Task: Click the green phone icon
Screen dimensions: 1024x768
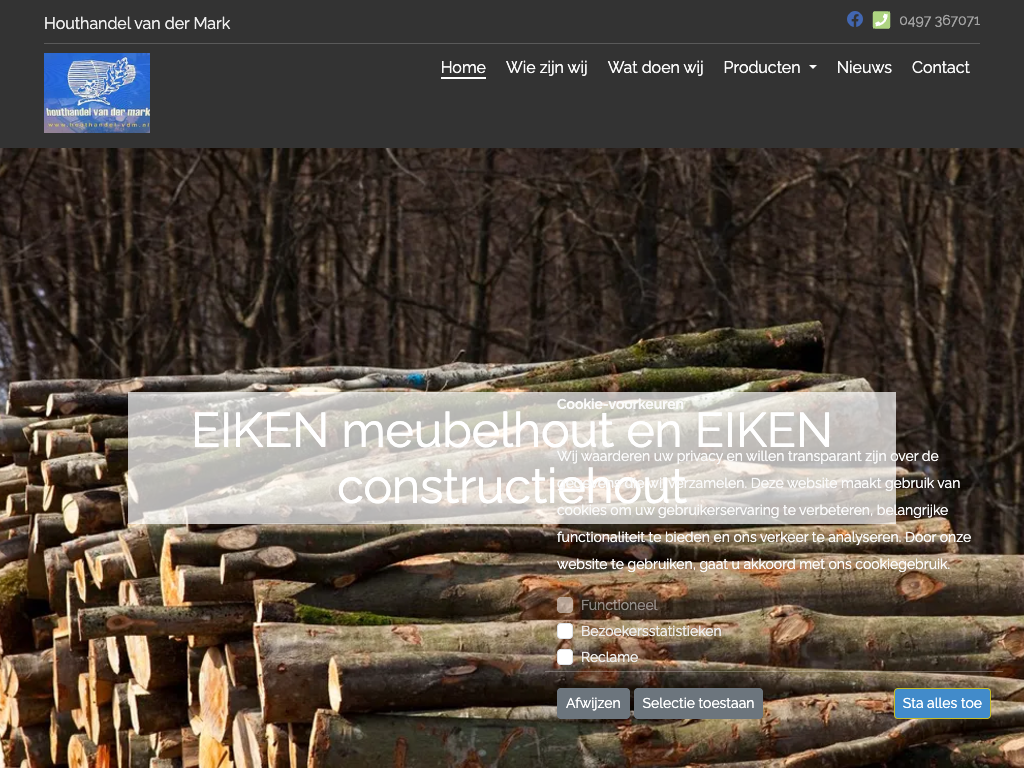Action: [881, 20]
